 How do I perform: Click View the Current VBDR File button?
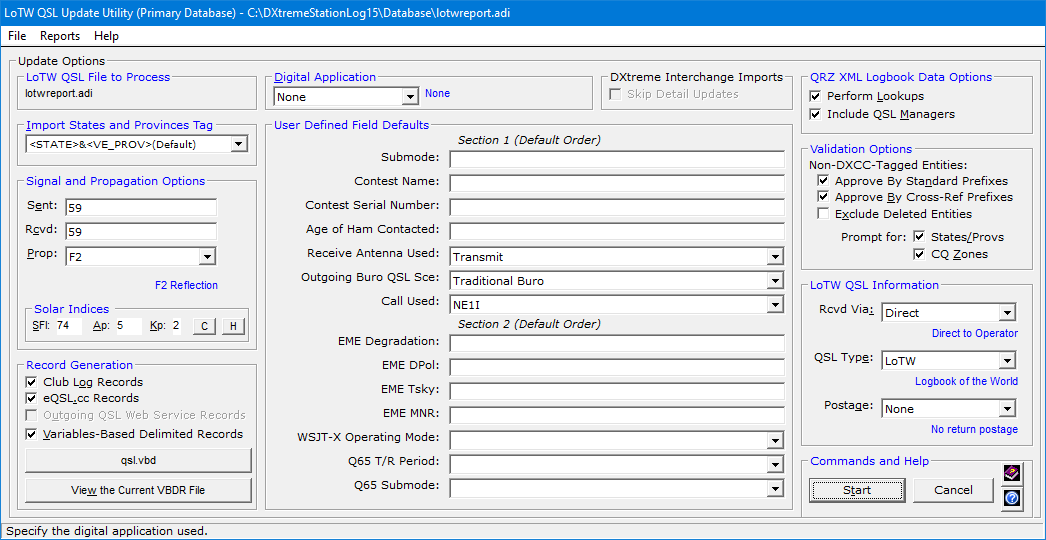pyautogui.click(x=138, y=490)
